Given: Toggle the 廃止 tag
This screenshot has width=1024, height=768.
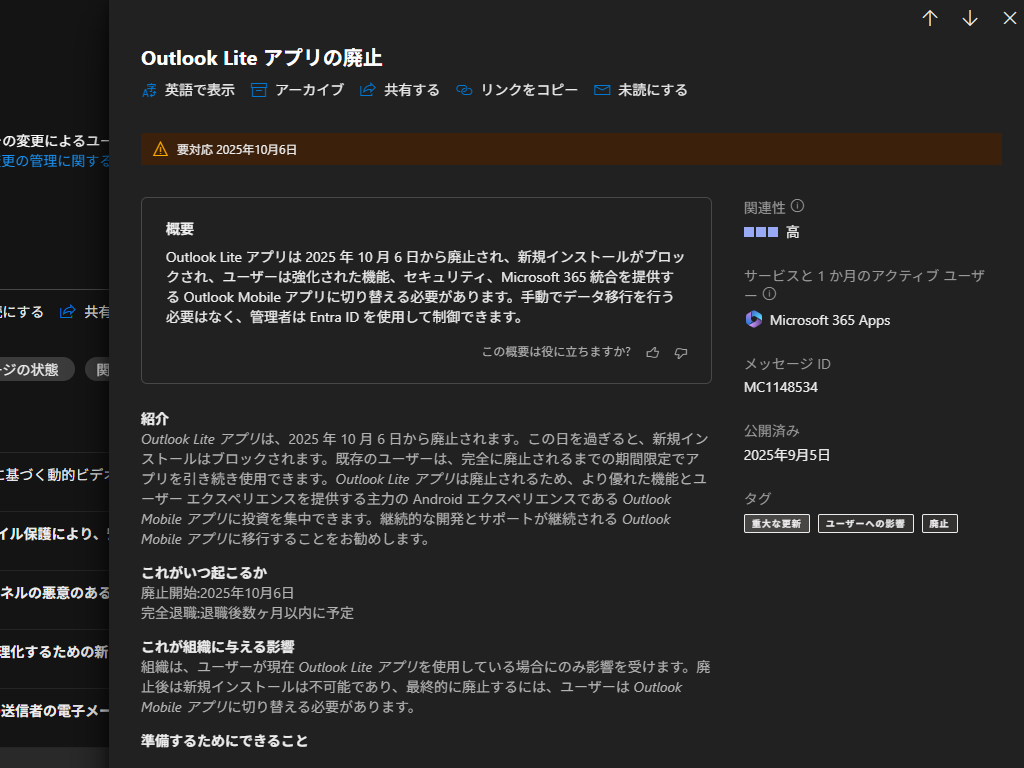Looking at the screenshot, I should pos(939,523).
